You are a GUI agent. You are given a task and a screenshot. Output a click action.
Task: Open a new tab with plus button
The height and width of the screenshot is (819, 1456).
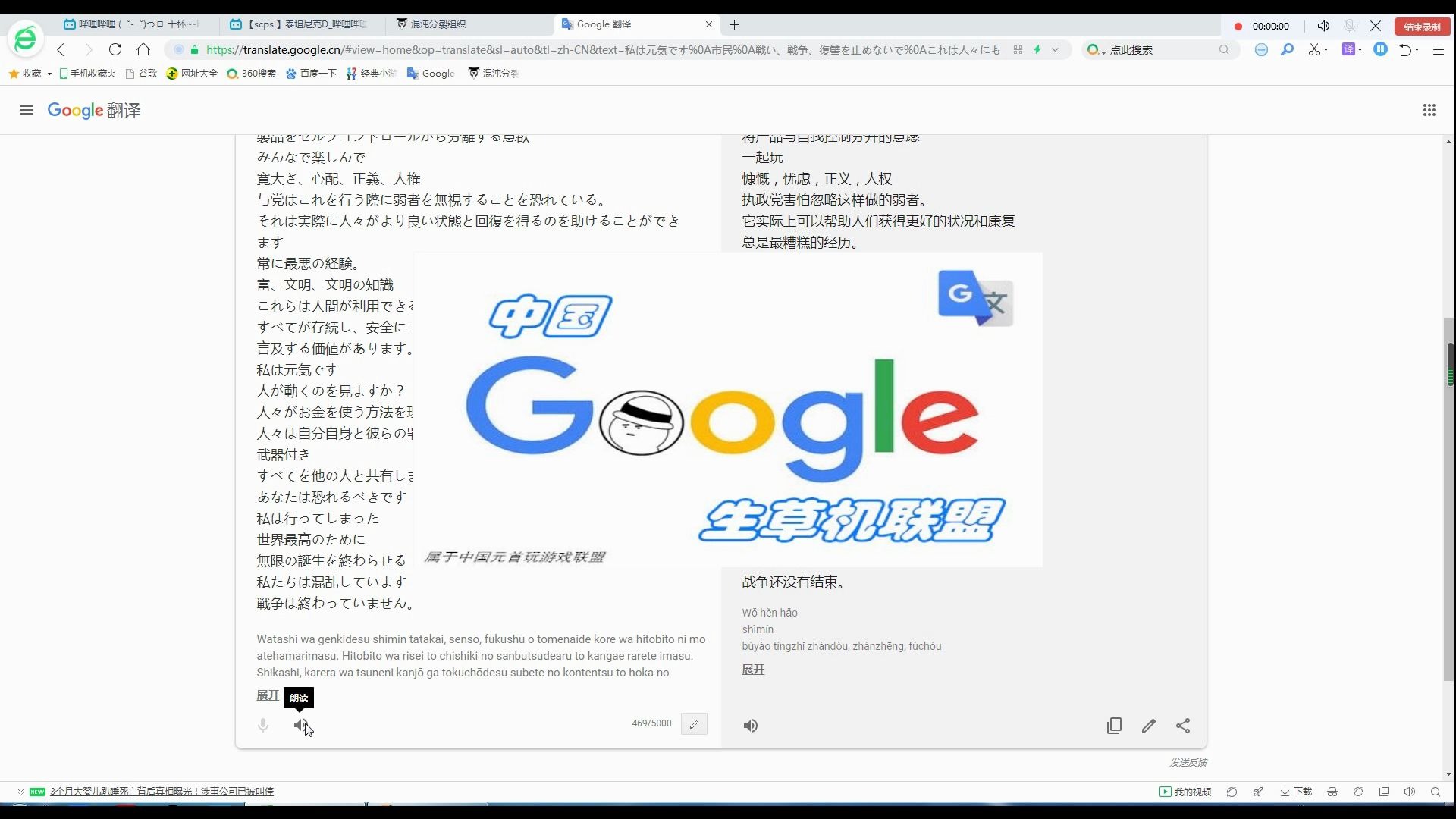pyautogui.click(x=734, y=25)
